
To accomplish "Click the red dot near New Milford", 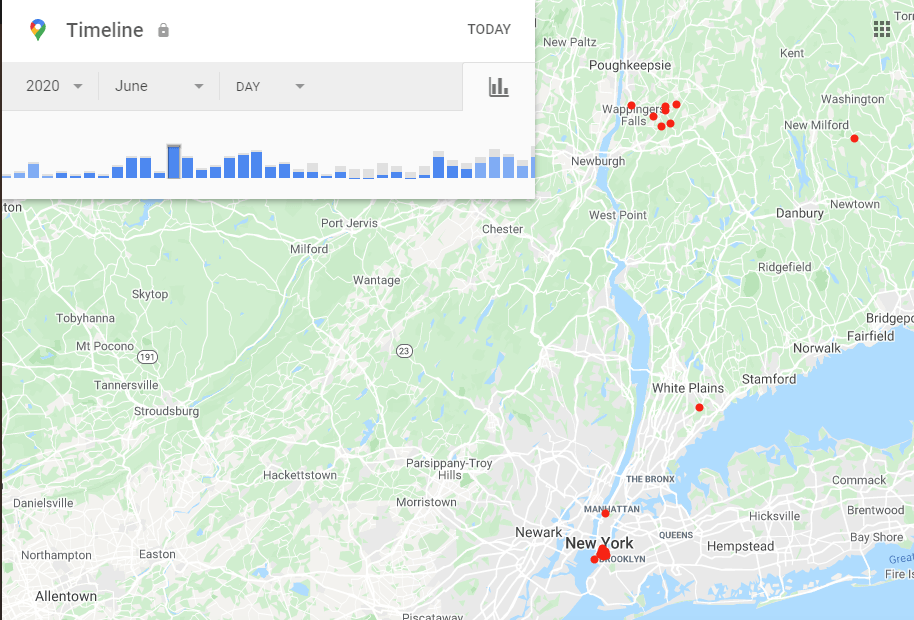I will coord(854,139).
